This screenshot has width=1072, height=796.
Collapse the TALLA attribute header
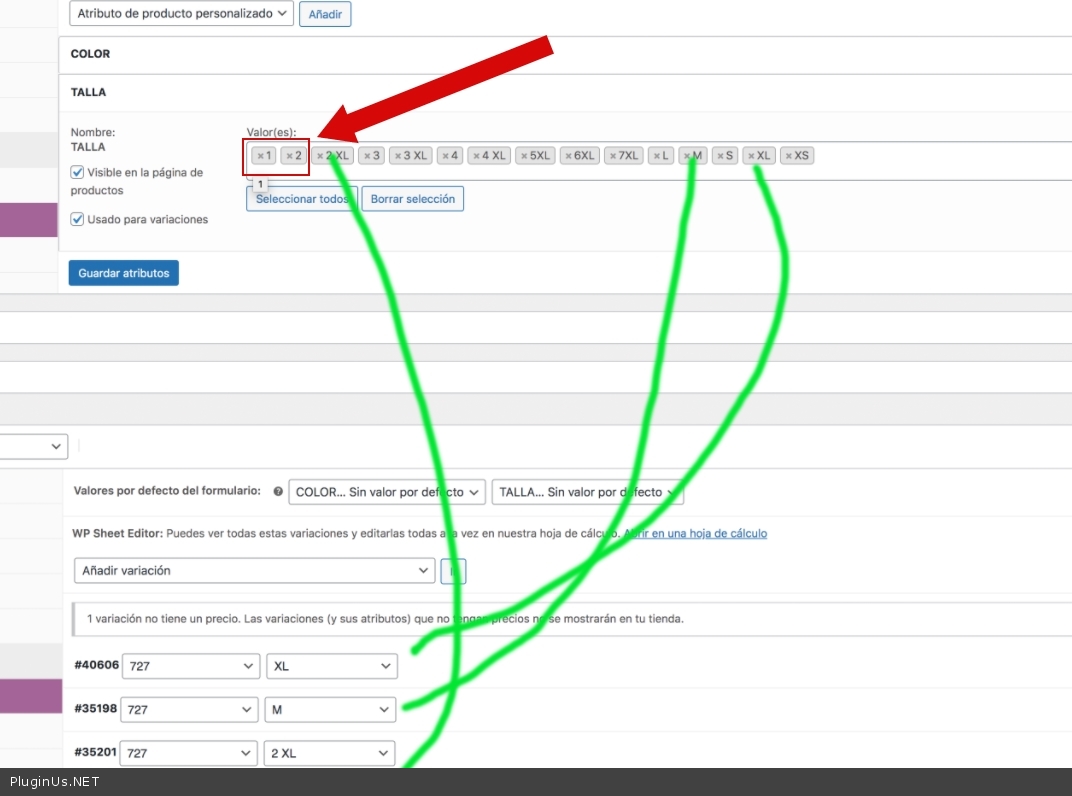(x=88, y=92)
